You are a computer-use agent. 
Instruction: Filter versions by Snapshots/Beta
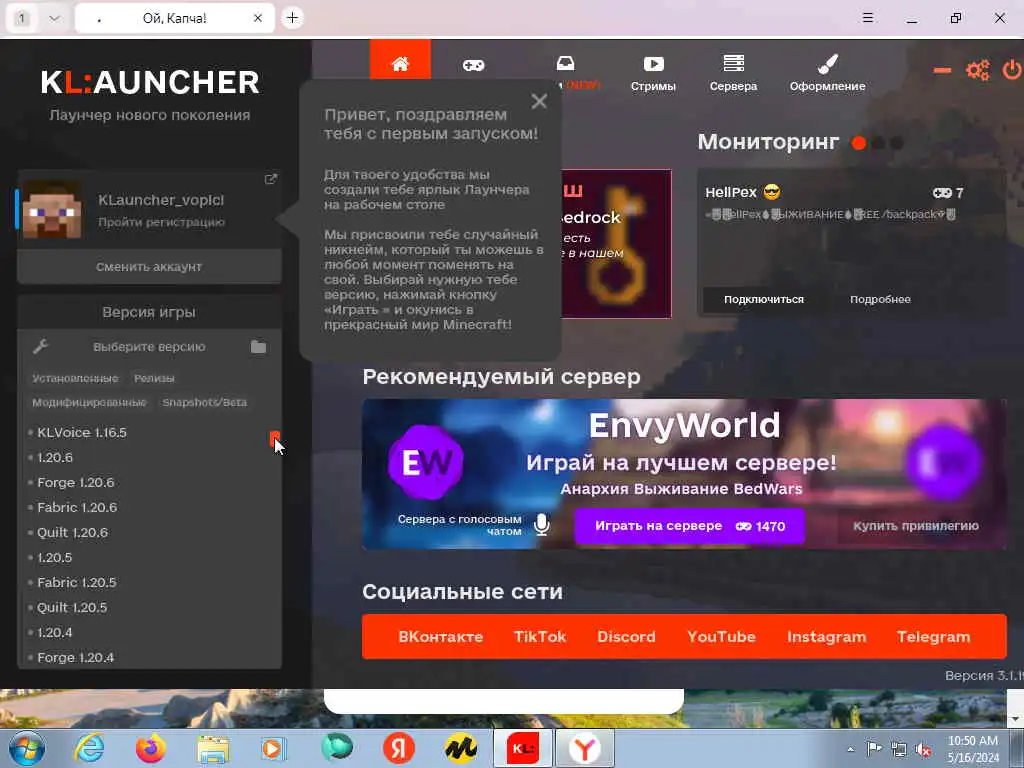(204, 402)
